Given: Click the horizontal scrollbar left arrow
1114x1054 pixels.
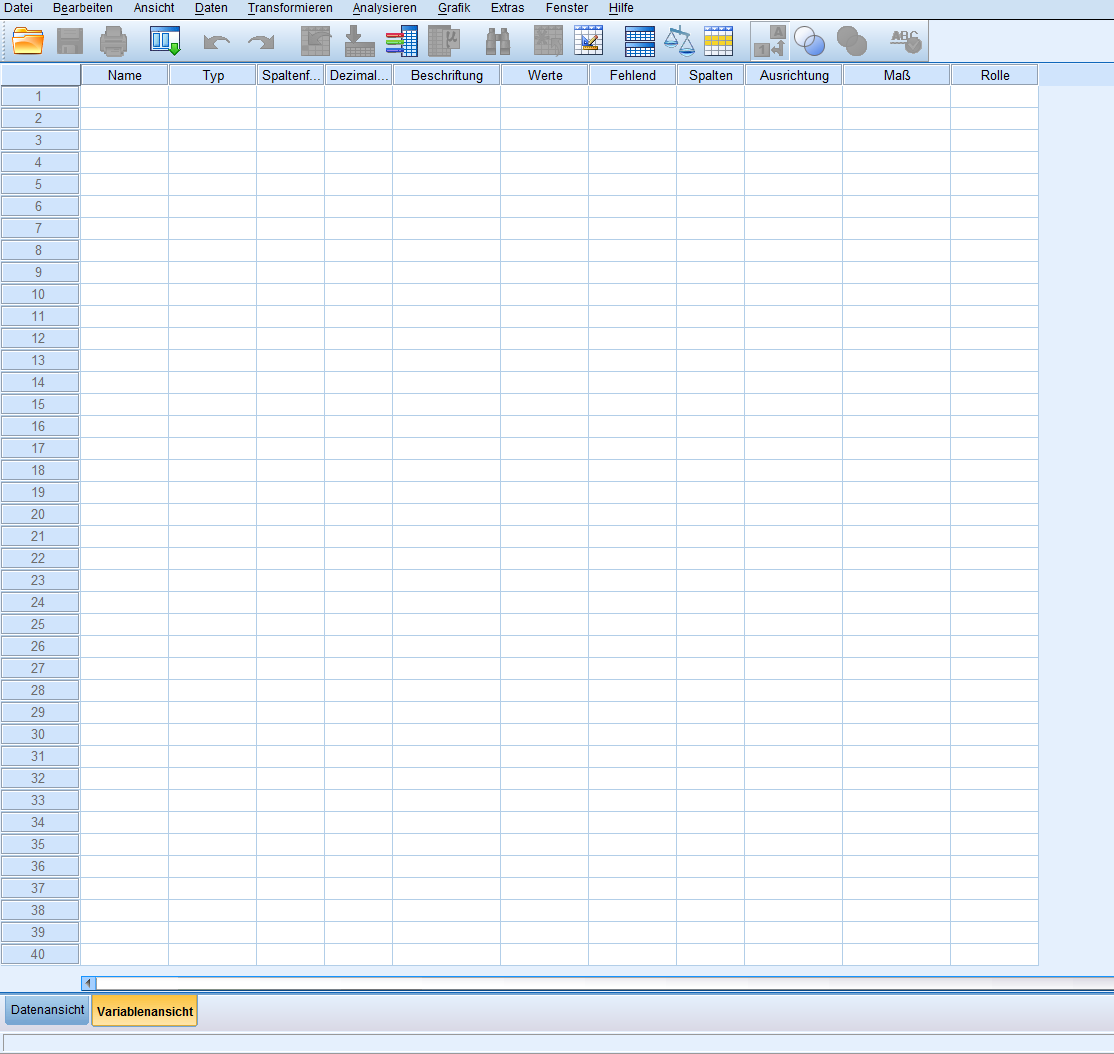Looking at the screenshot, I should [88, 983].
